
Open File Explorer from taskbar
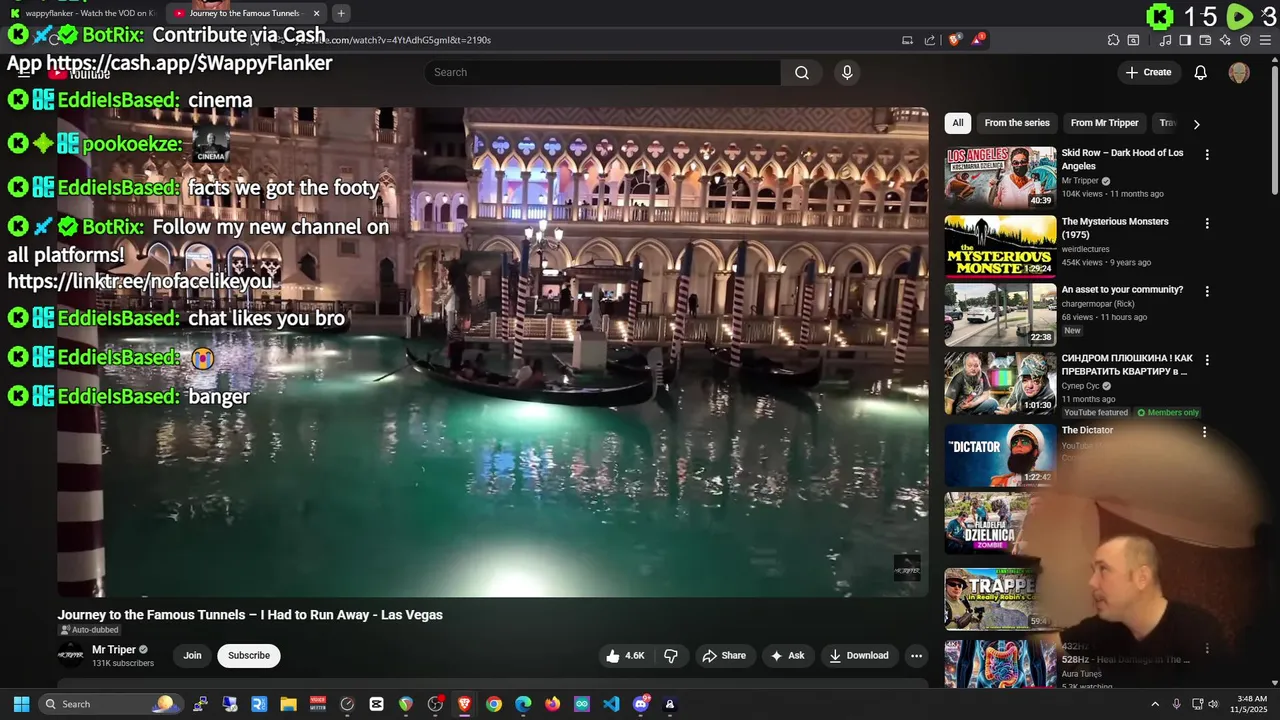pyautogui.click(x=289, y=704)
